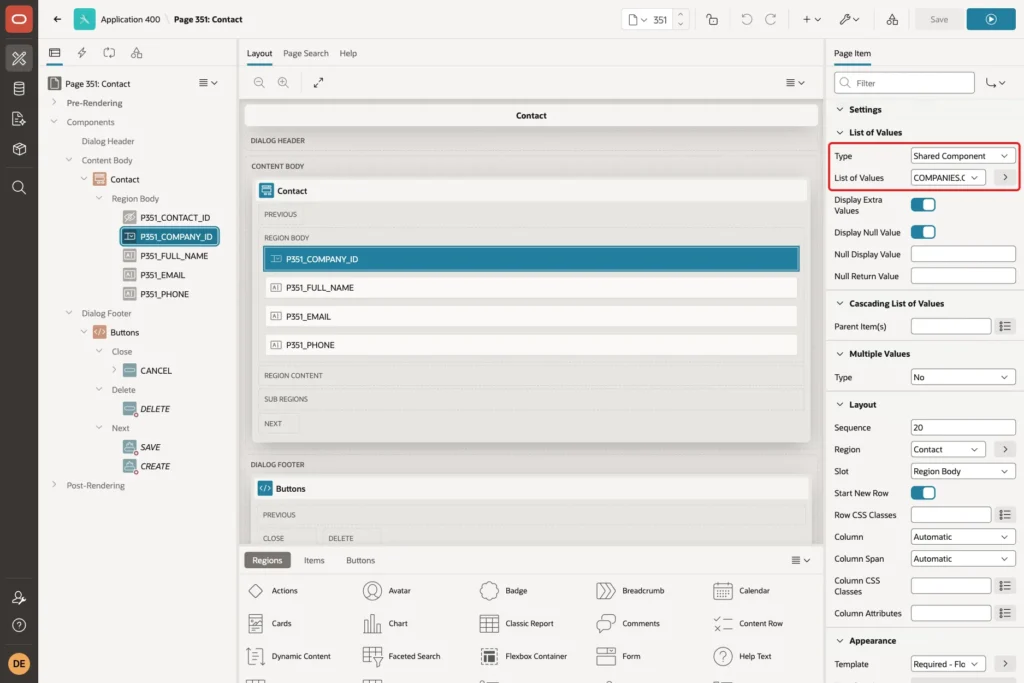Open the Slot Region Body dropdown
This screenshot has width=1024, height=683.
pos(963,471)
